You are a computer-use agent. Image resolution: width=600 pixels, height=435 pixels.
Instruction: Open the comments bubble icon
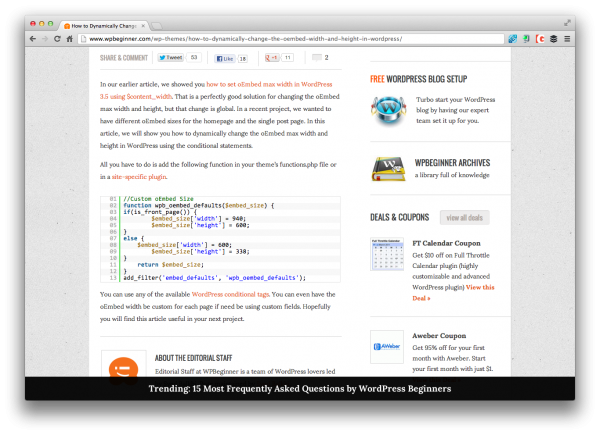[316, 57]
